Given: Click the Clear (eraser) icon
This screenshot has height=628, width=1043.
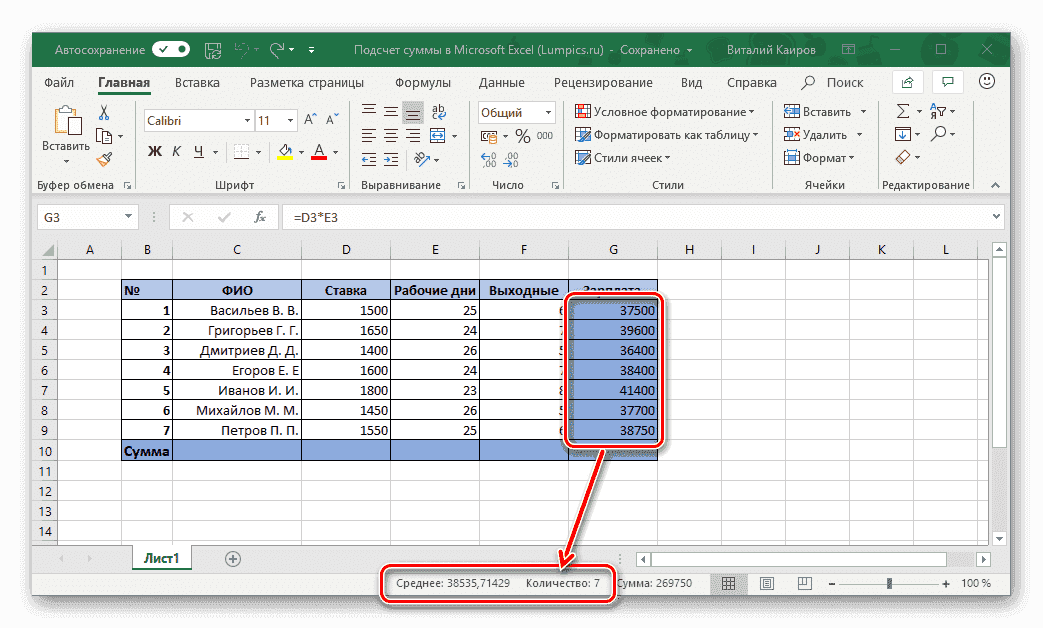Looking at the screenshot, I should (x=903, y=158).
